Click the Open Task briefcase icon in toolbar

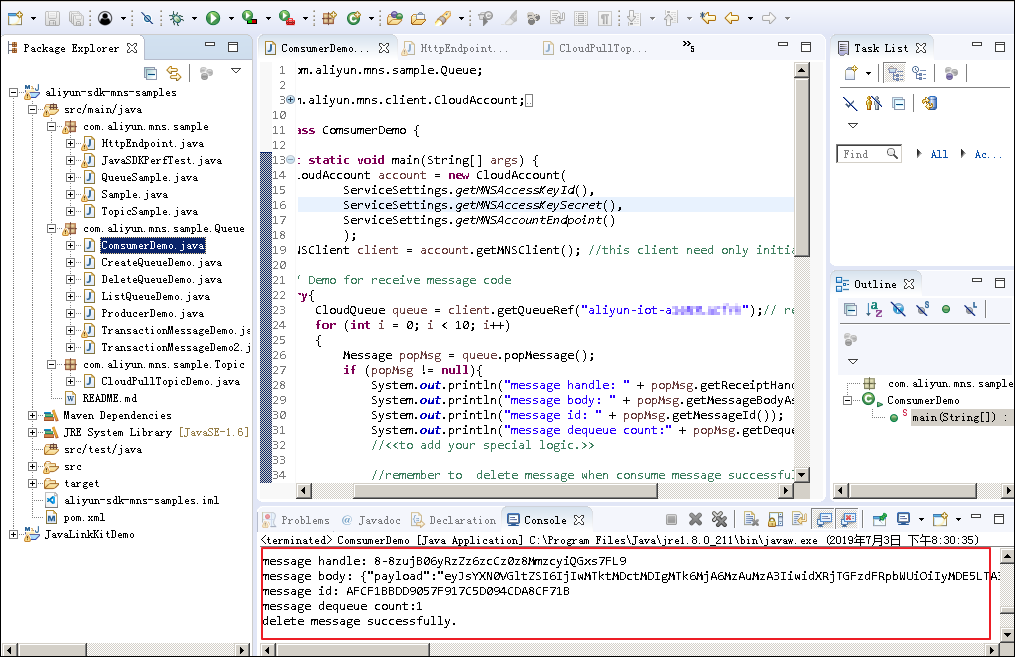[418, 18]
